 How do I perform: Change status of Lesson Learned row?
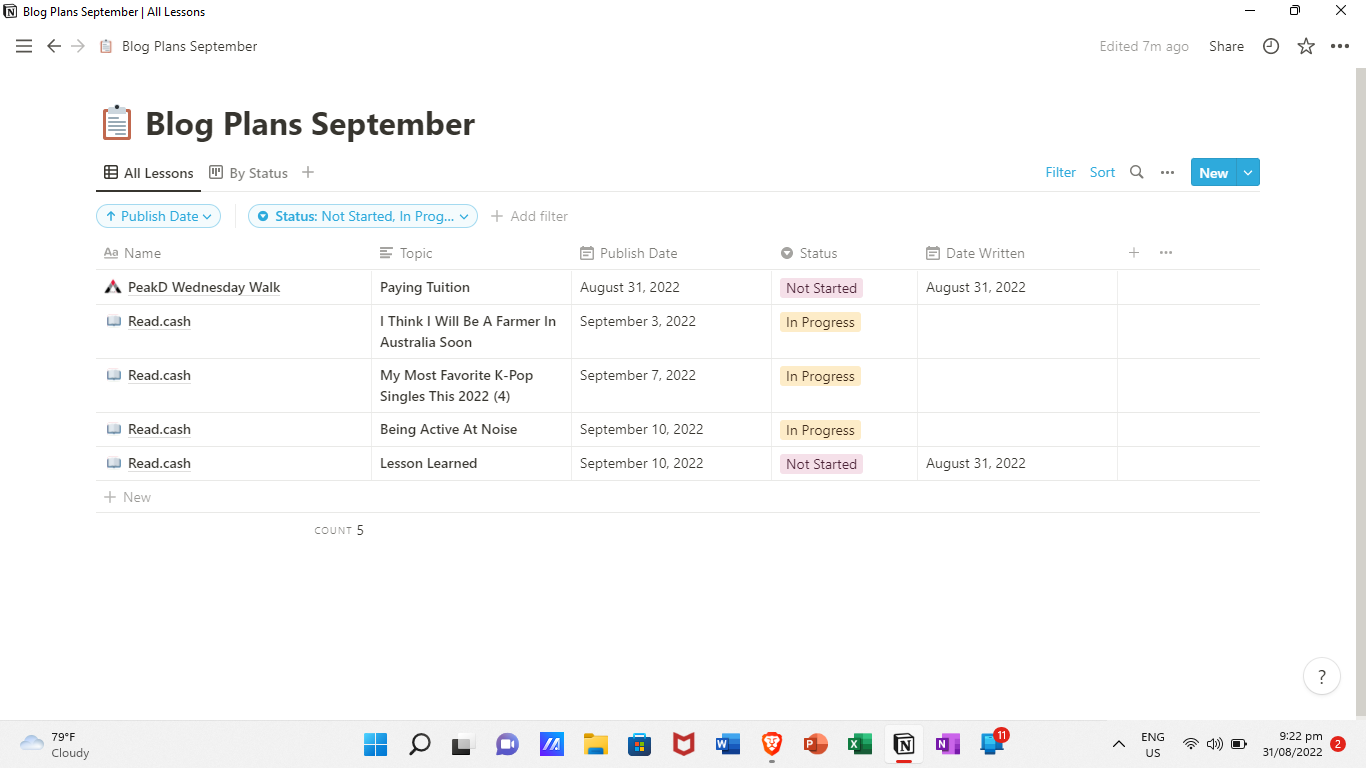(821, 464)
